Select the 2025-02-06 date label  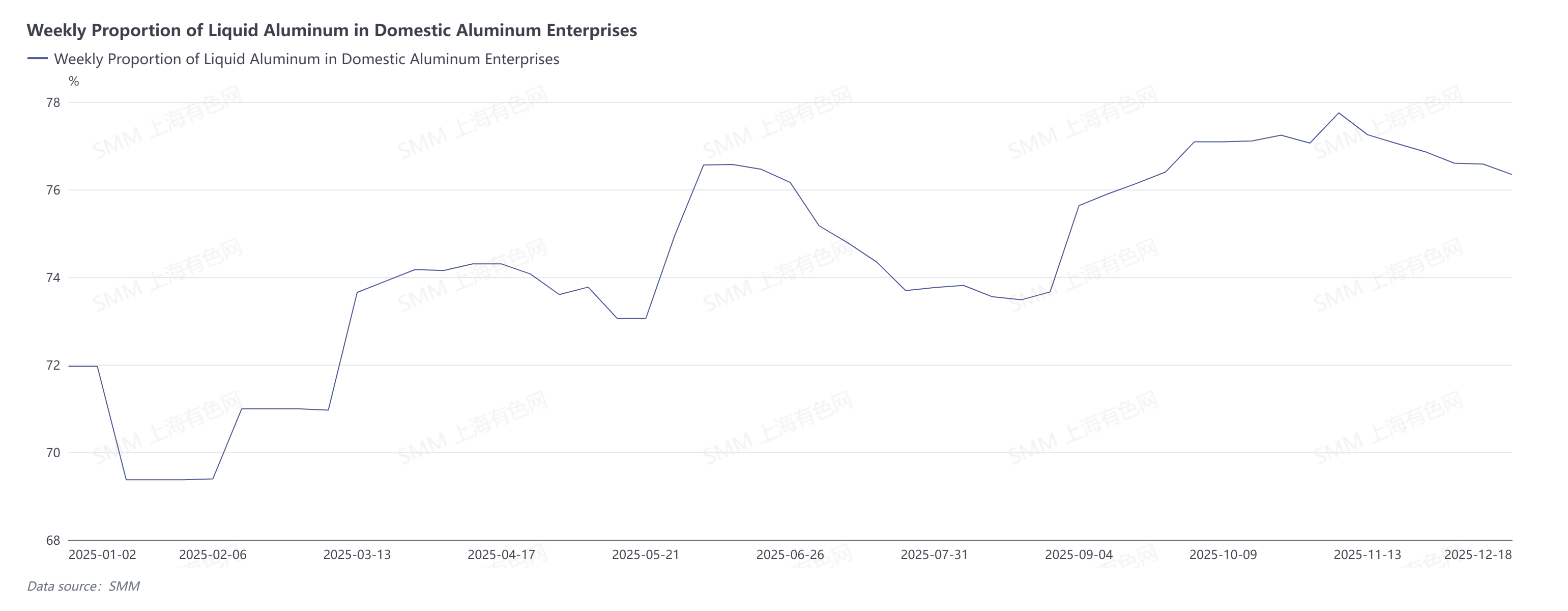coord(213,555)
